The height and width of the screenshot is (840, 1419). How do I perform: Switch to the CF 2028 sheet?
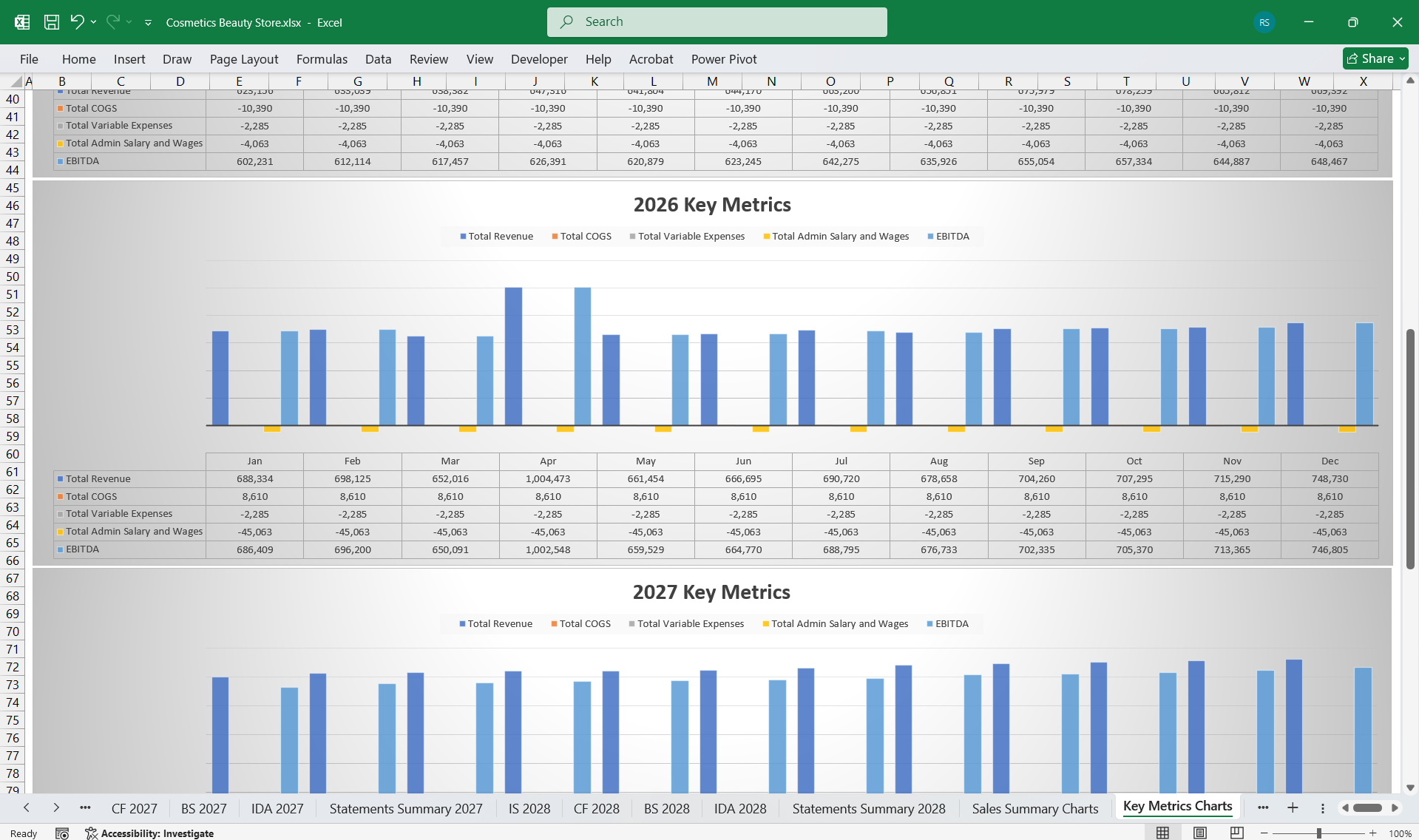(597, 809)
